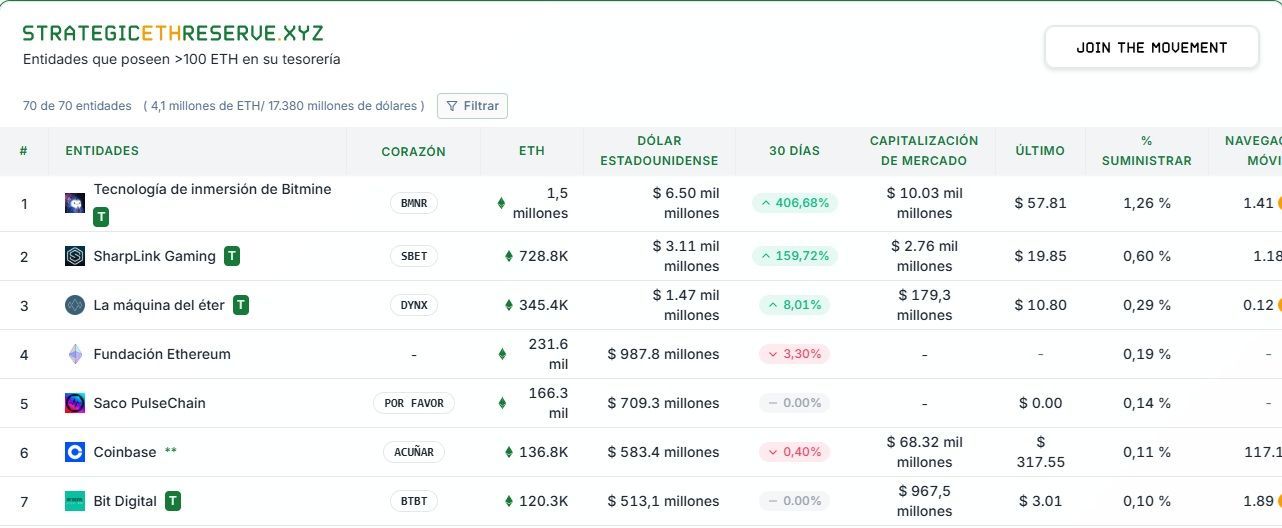Click the 1,26 % supply cell

coord(1146,203)
